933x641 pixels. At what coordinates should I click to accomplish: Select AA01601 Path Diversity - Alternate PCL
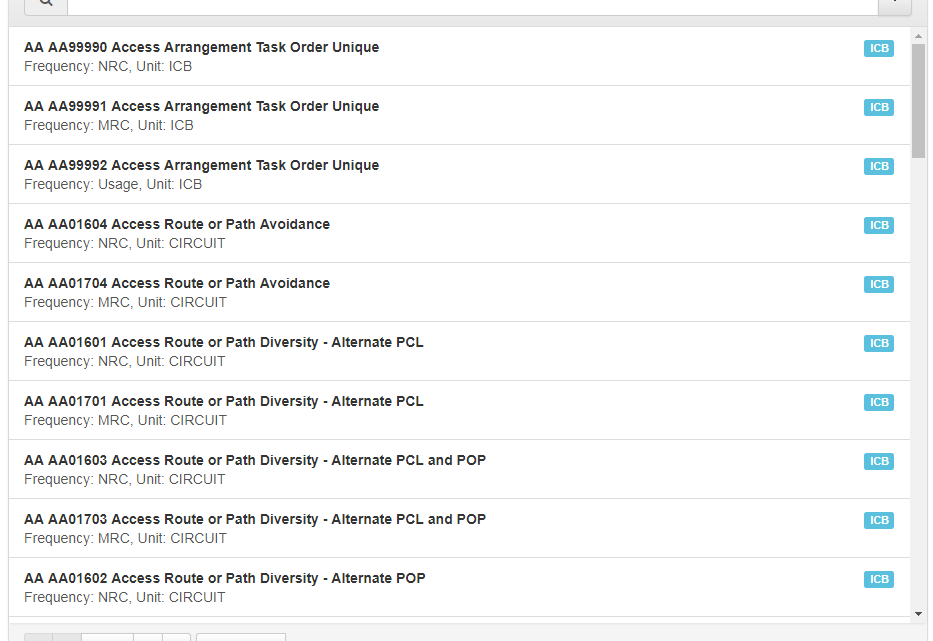pyautogui.click(x=223, y=342)
